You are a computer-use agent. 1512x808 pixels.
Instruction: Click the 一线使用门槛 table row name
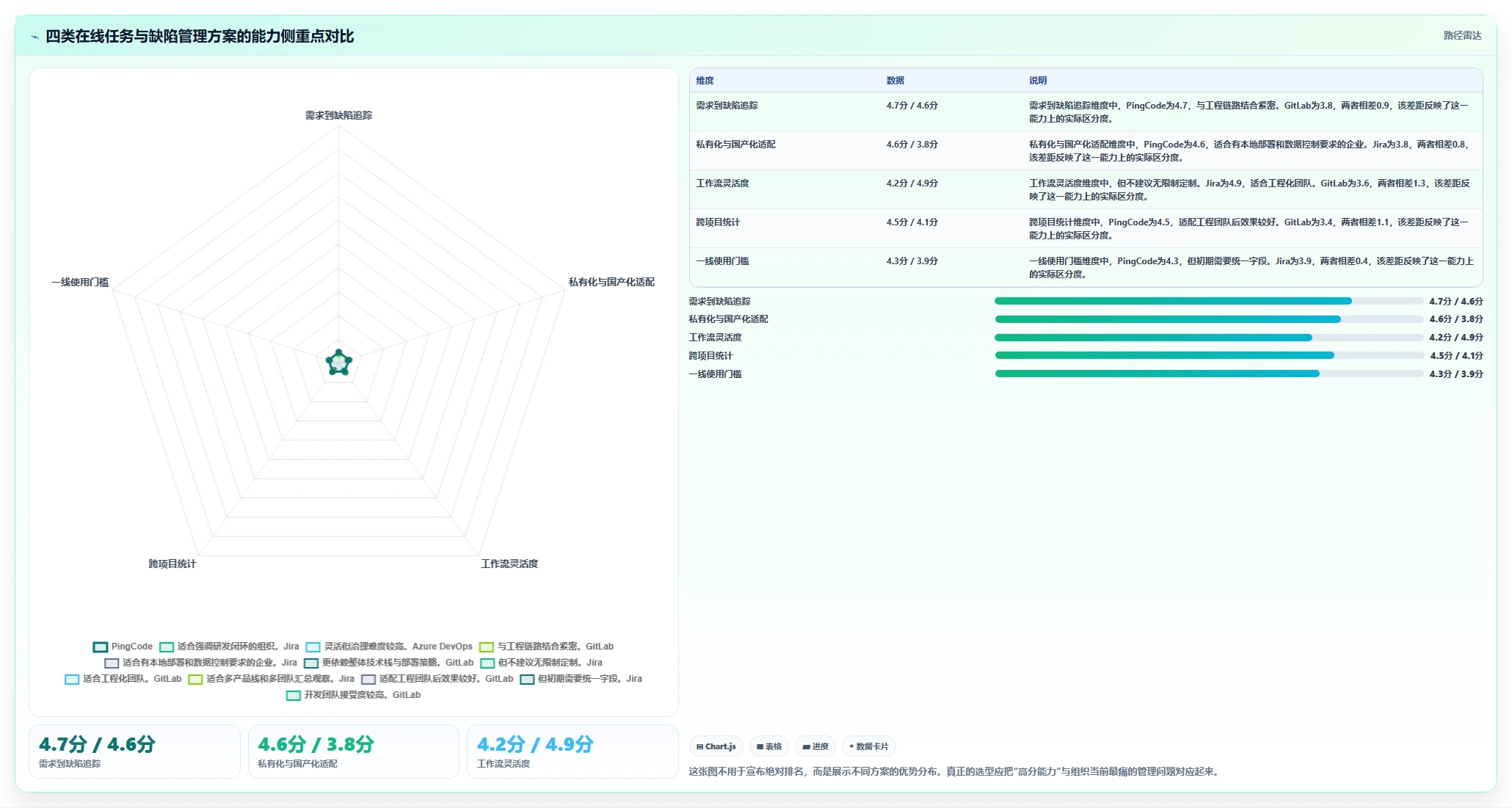[x=722, y=261]
